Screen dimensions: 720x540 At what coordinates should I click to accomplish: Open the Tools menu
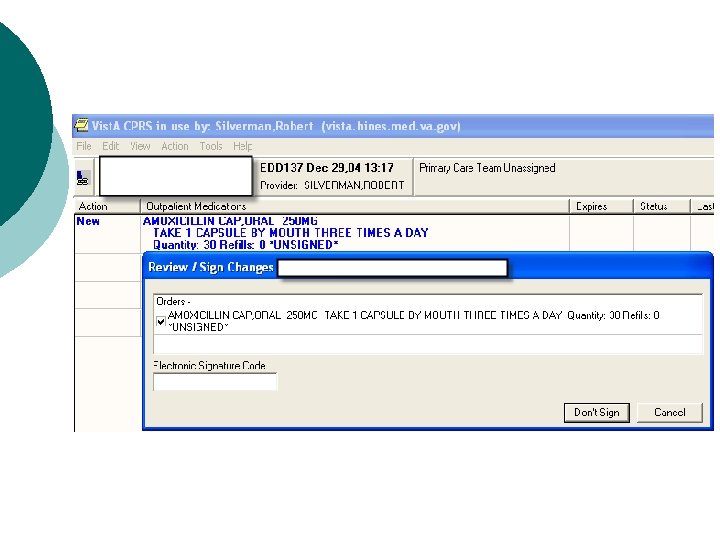tap(211, 146)
